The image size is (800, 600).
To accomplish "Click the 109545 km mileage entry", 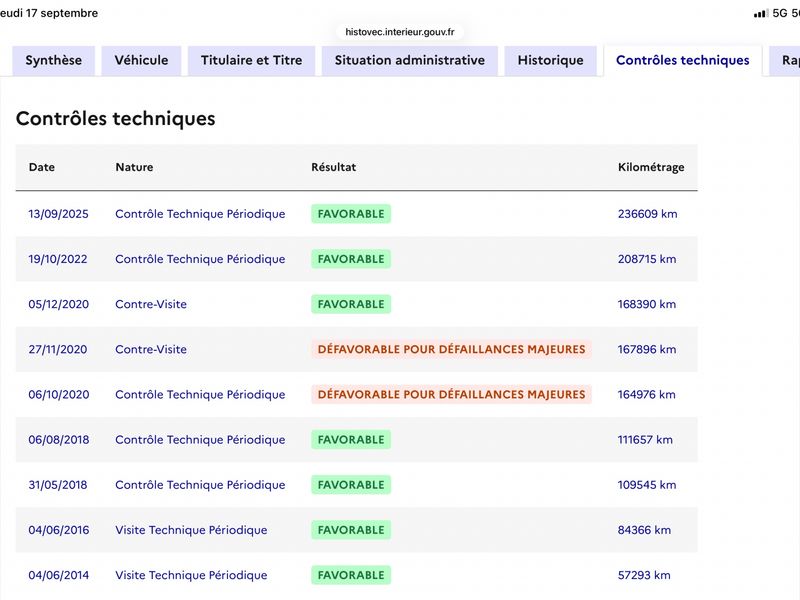I will click(x=647, y=485).
